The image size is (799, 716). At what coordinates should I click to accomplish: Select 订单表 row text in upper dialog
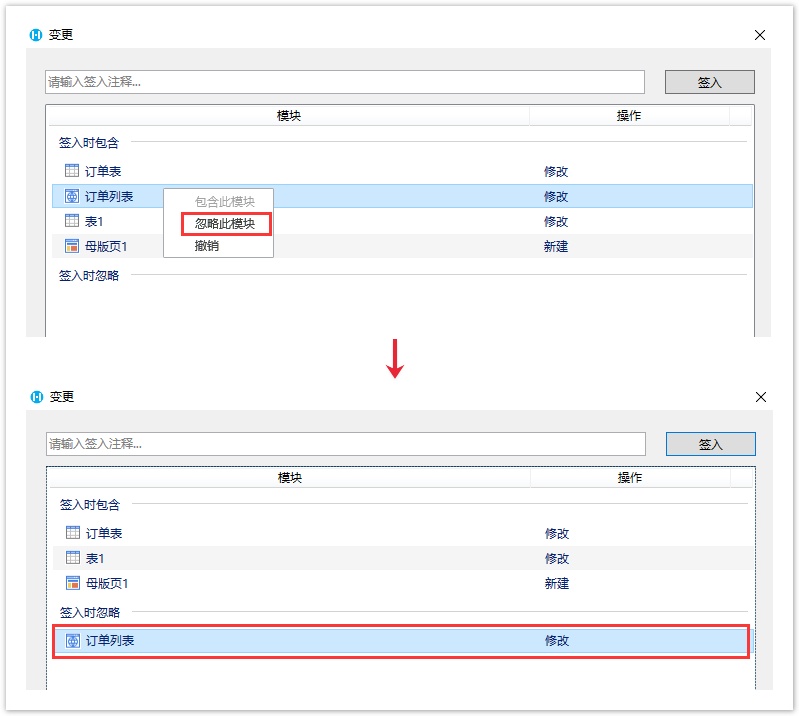(103, 171)
